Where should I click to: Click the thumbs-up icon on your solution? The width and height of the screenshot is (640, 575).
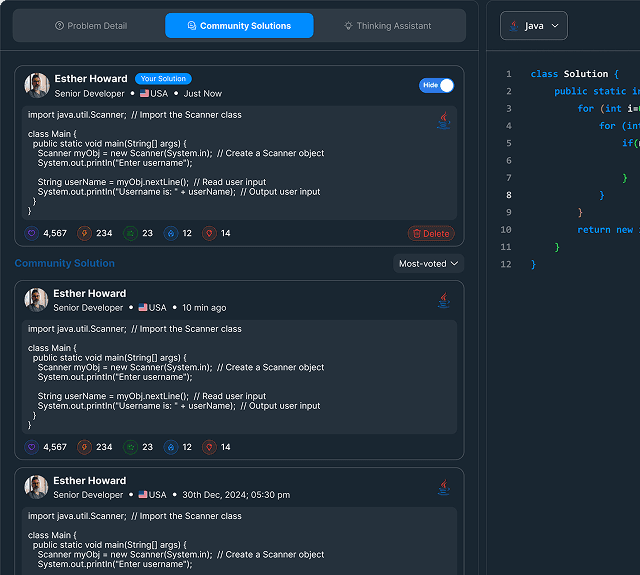click(130, 233)
